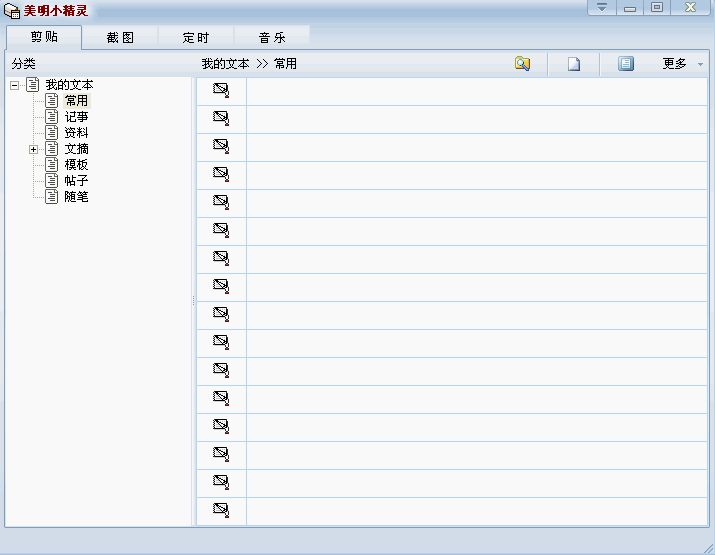Click the document icon beside 记事
This screenshot has width=715, height=555.
pos(52,117)
